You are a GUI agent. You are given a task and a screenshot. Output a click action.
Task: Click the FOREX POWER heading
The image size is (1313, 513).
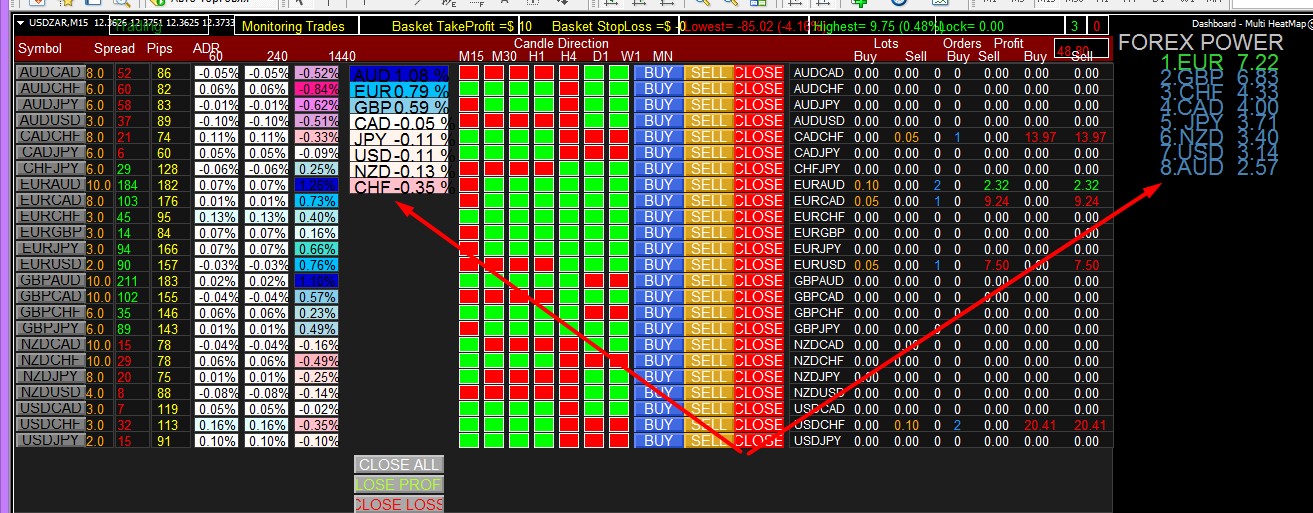[x=1200, y=42]
